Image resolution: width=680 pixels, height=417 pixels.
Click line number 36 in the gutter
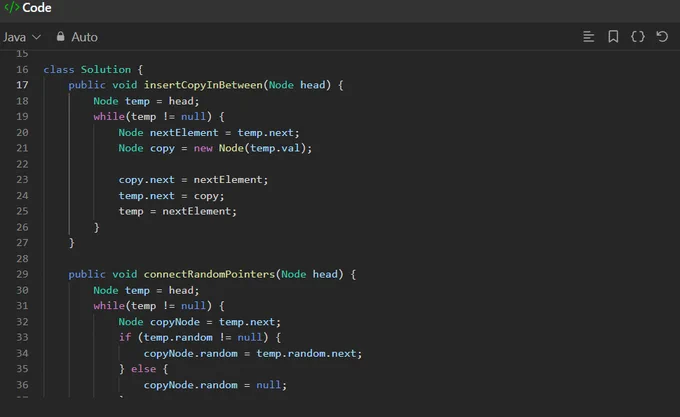pyautogui.click(x=22, y=384)
